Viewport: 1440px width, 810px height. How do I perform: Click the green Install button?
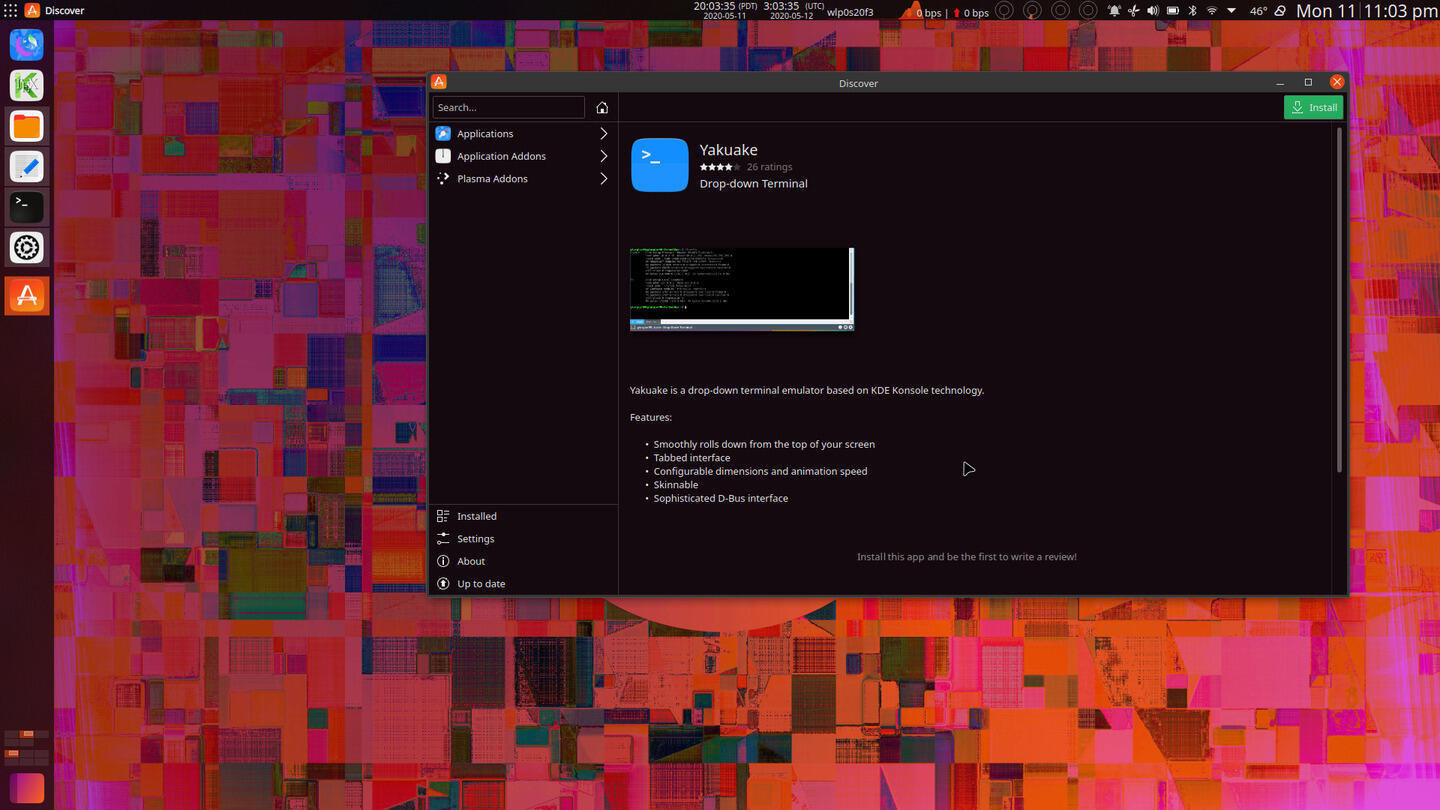click(x=1313, y=107)
